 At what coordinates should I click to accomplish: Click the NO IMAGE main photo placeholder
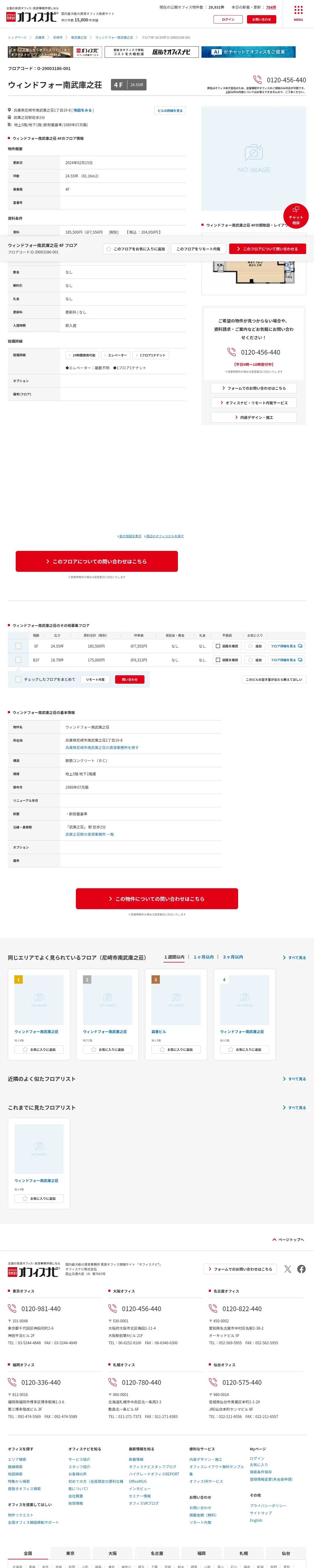pyautogui.click(x=254, y=159)
